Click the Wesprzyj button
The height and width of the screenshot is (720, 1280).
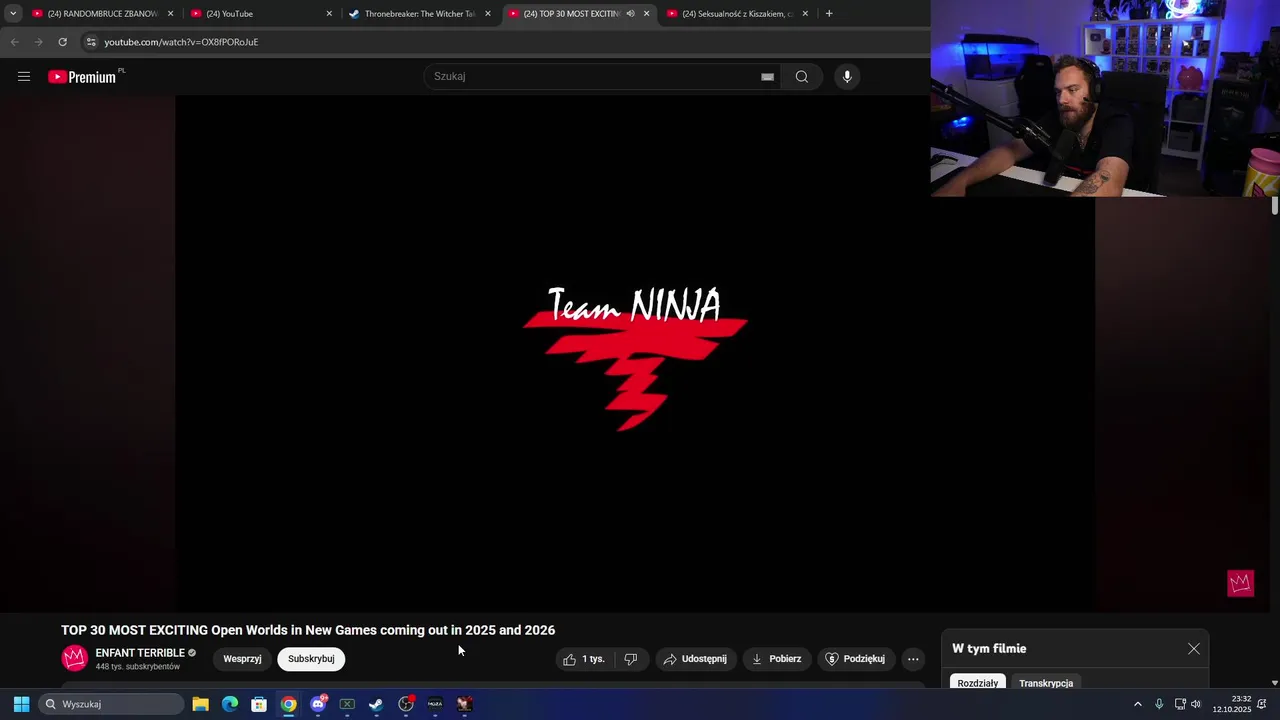242,659
